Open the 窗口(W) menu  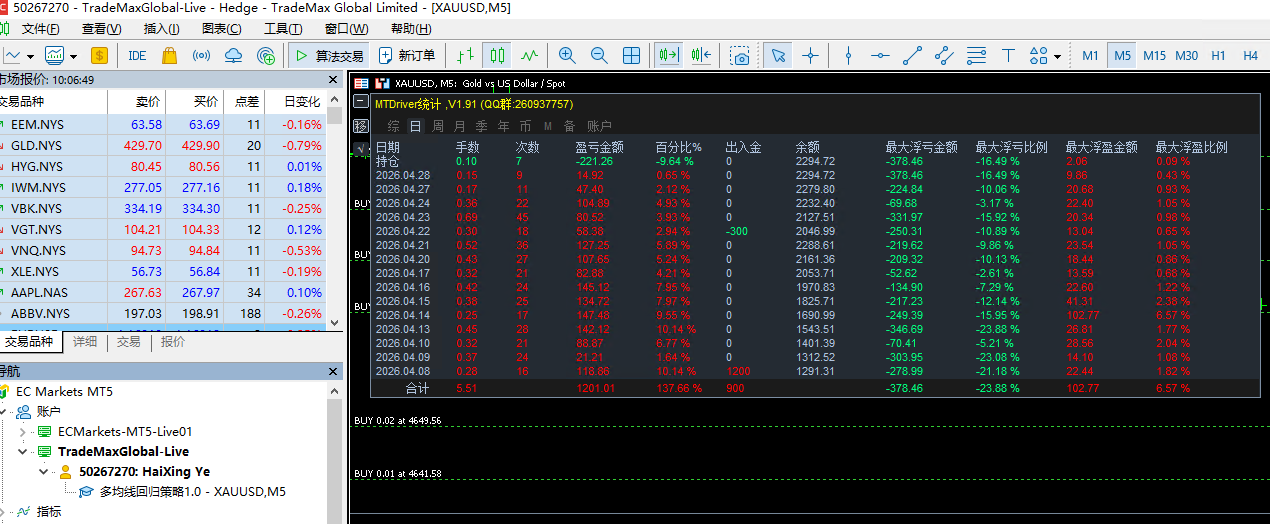point(346,29)
